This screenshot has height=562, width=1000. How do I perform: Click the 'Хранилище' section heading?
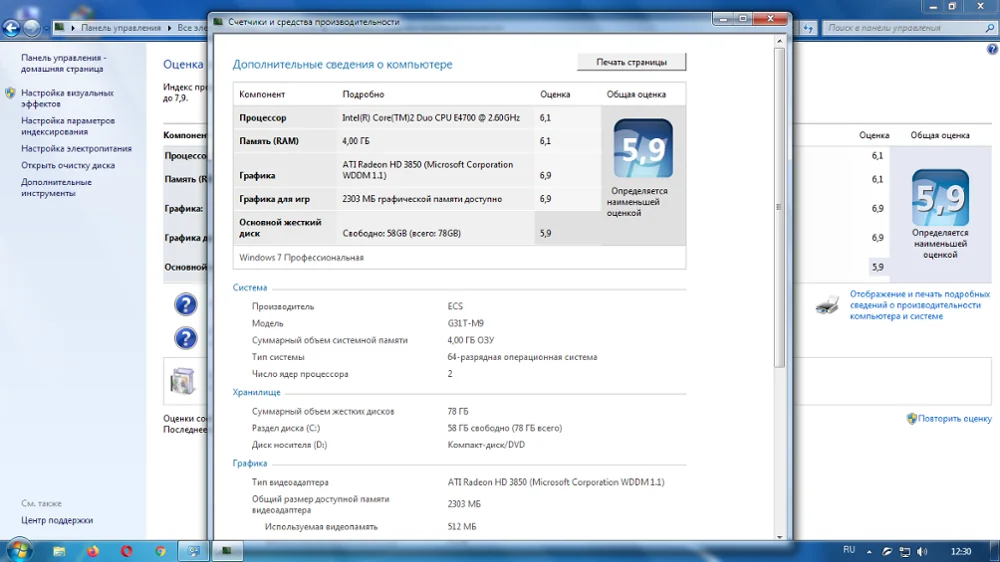click(x=256, y=392)
